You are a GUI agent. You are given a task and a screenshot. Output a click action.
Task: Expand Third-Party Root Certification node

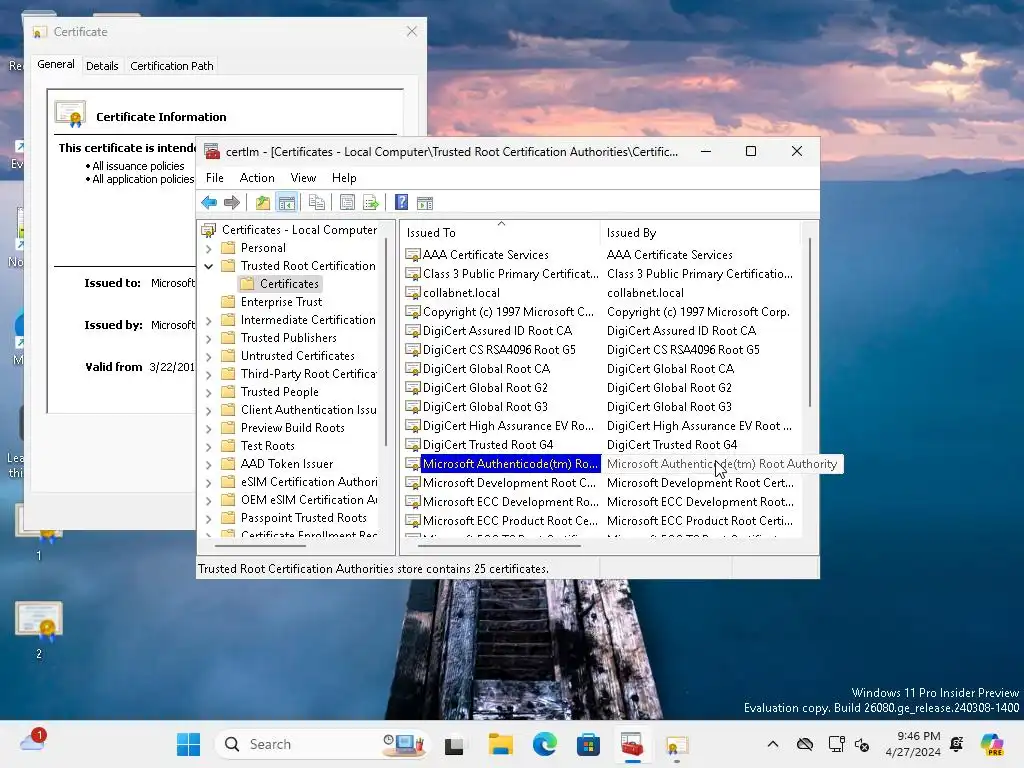click(208, 374)
